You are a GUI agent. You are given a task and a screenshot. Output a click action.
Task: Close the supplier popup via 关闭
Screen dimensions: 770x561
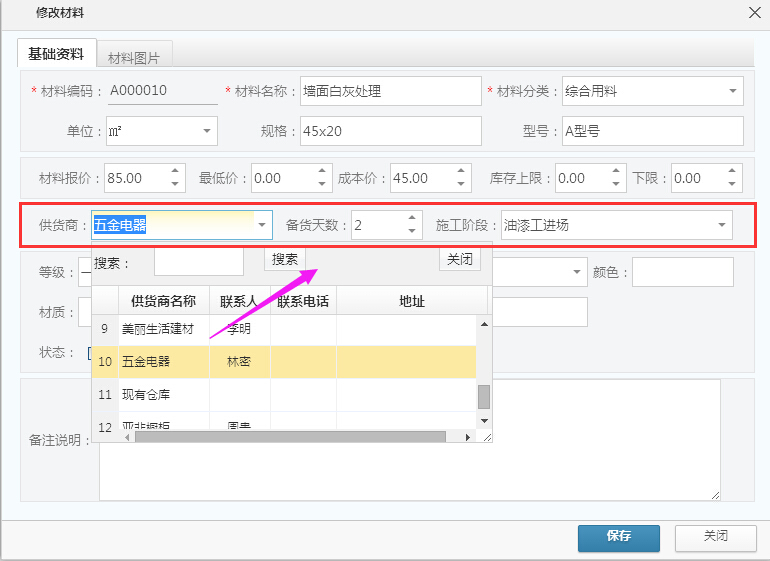pos(459,260)
